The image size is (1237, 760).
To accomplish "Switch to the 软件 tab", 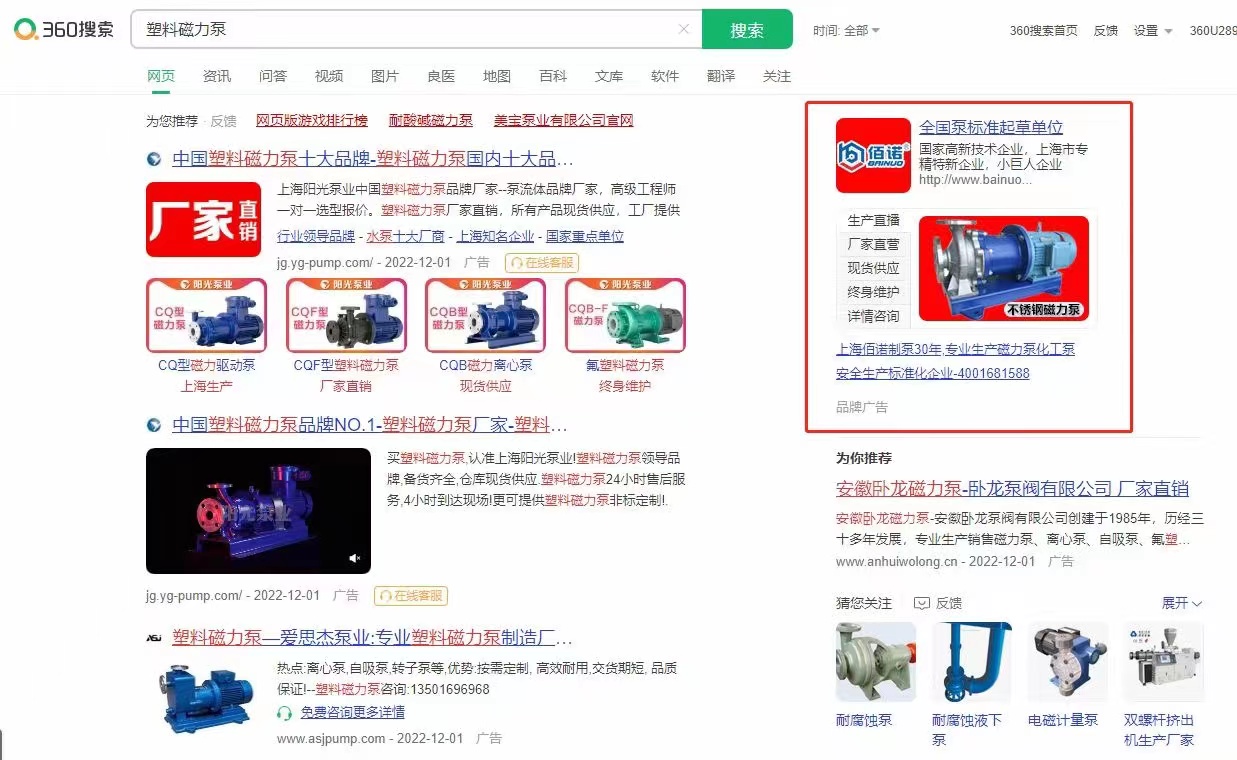I will tap(665, 76).
